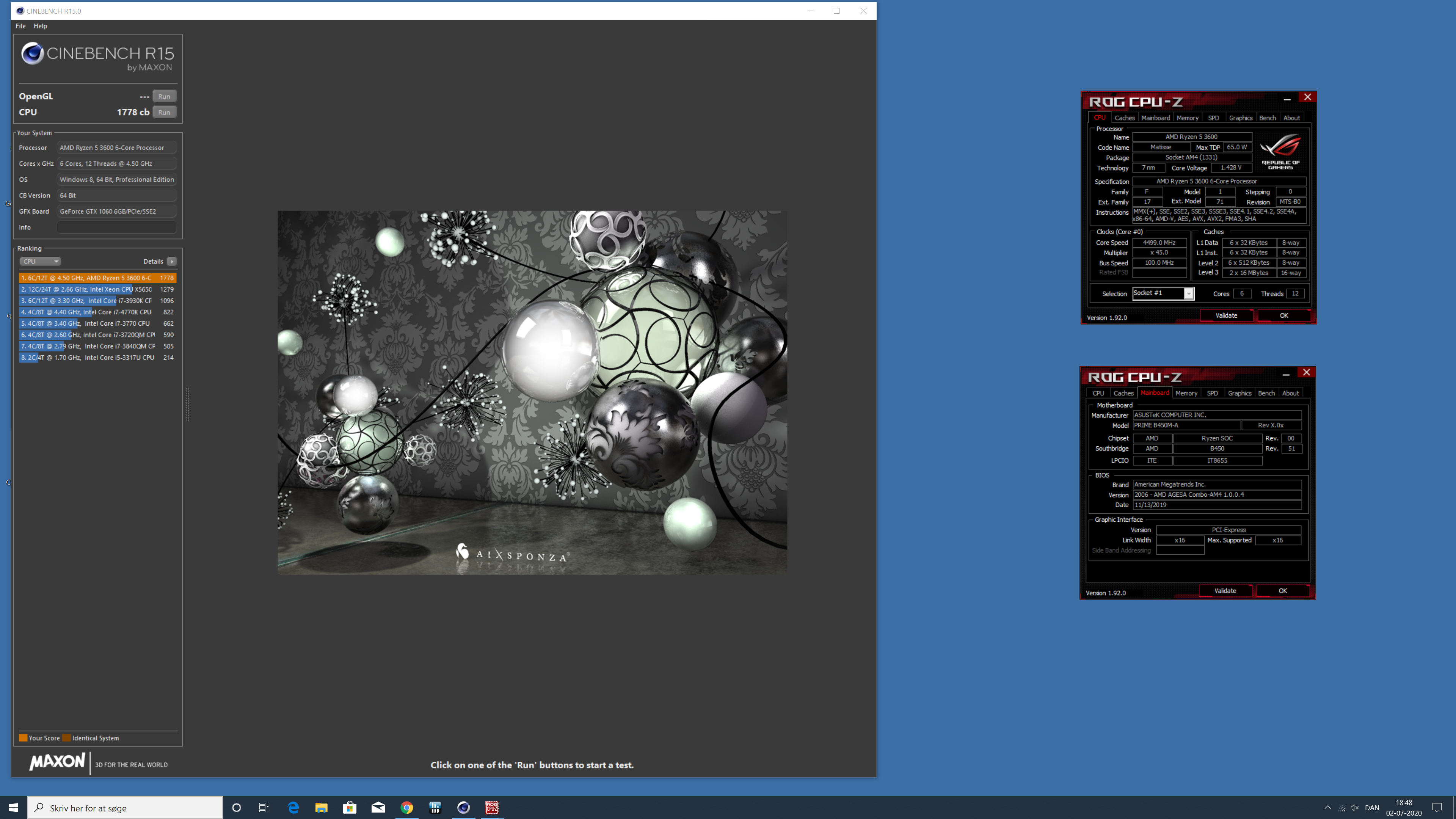Click the MAXON logo at bottom
The height and width of the screenshot is (819, 1456).
point(57,761)
